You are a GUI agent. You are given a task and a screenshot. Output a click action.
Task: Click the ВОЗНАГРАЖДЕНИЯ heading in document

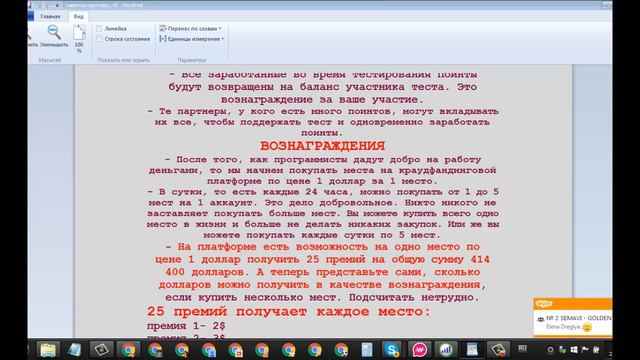(322, 146)
